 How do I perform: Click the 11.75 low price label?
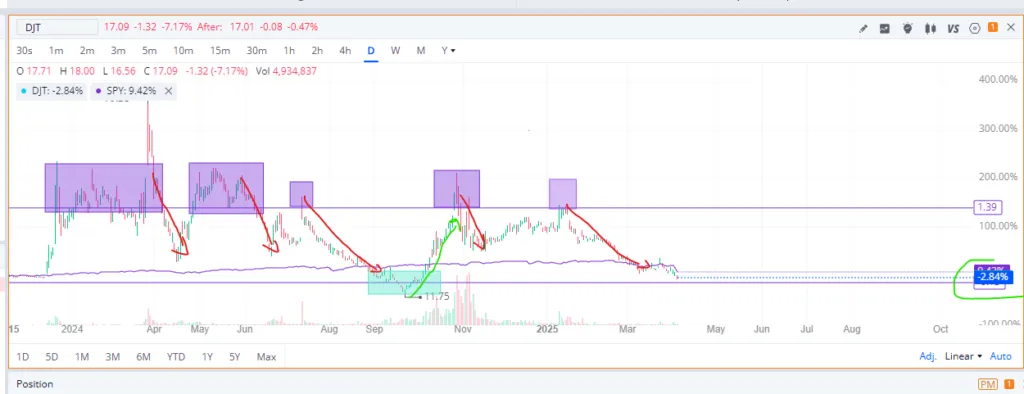coord(436,297)
